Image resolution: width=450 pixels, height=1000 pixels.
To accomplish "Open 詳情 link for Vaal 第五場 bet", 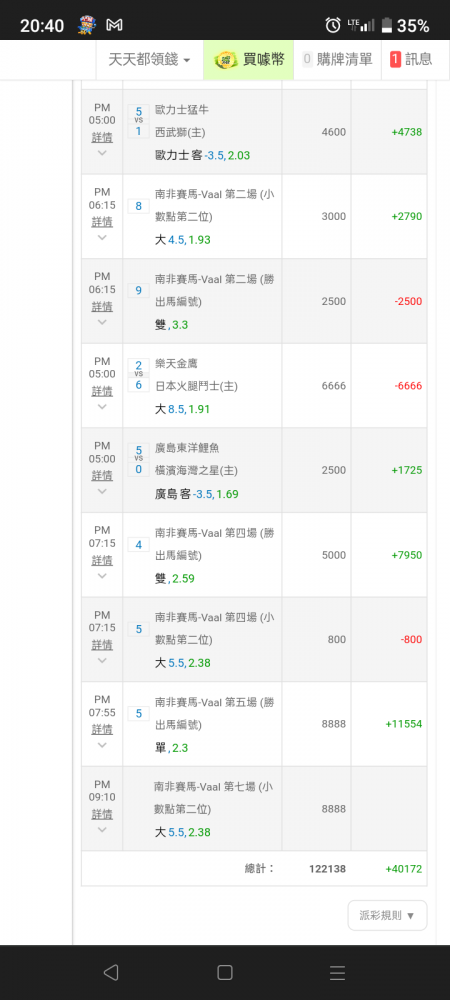I will tap(102, 729).
